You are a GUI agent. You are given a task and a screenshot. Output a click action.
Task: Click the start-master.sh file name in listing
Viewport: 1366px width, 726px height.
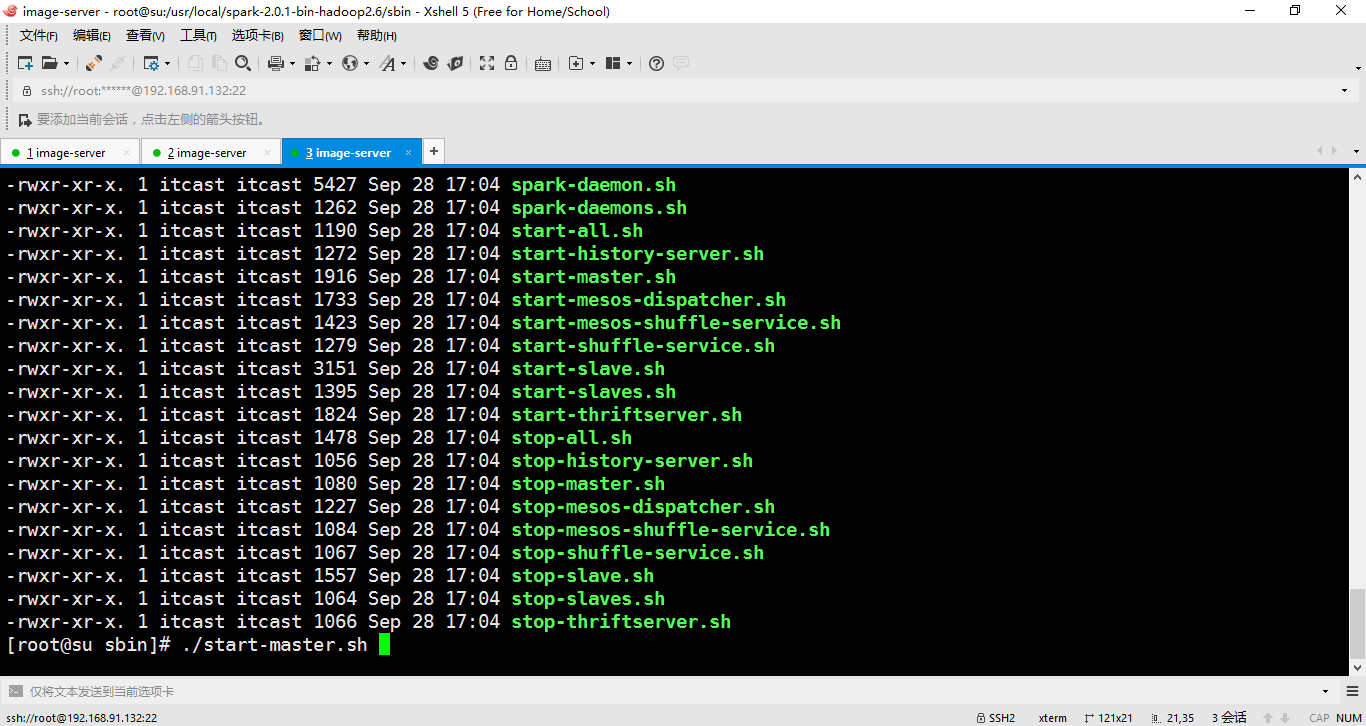594,277
